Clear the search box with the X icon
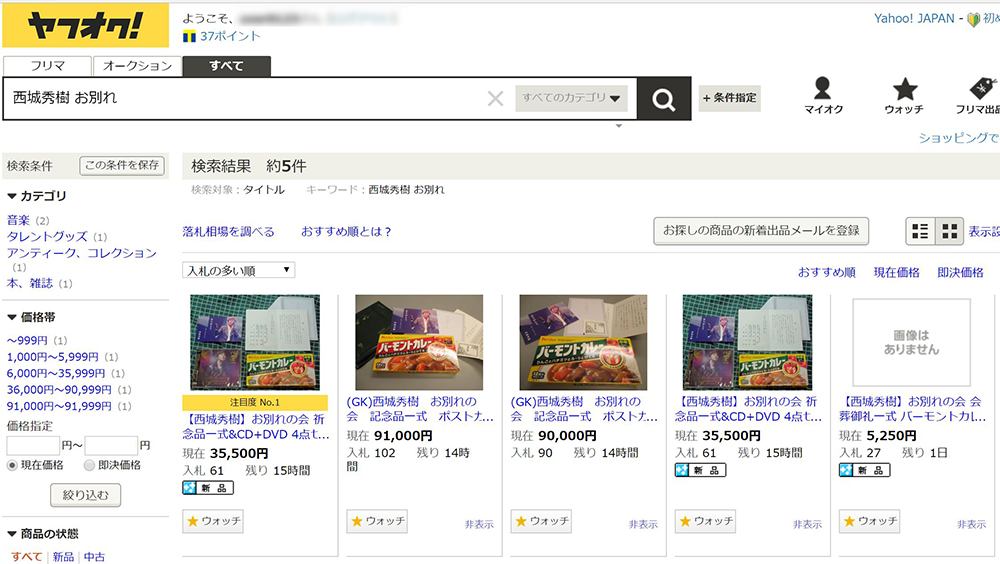The height and width of the screenshot is (564, 1000). pos(495,98)
